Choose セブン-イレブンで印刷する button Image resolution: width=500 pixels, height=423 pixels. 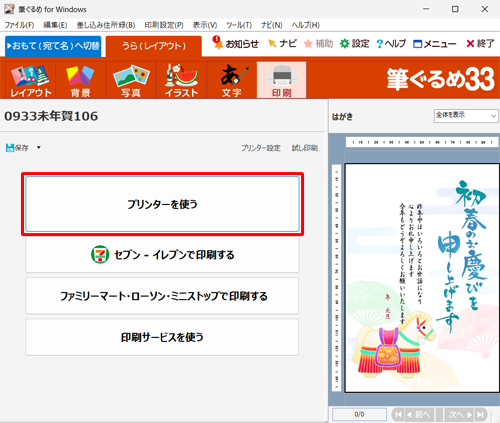[162, 255]
